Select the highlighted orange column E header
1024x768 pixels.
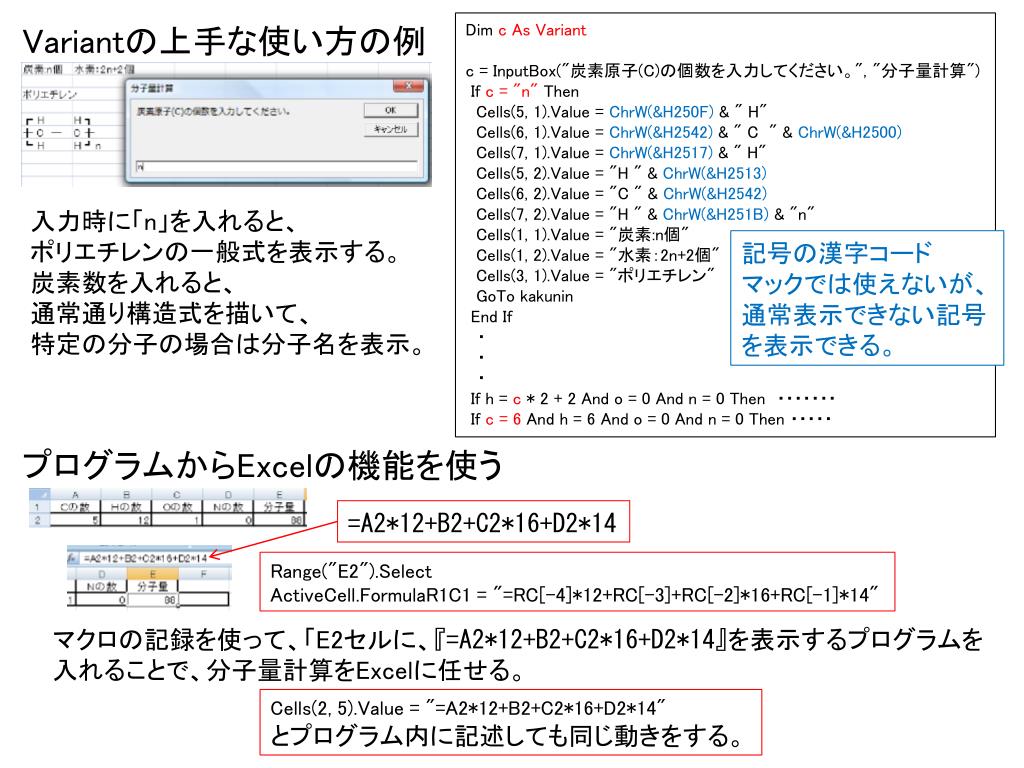(x=153, y=574)
